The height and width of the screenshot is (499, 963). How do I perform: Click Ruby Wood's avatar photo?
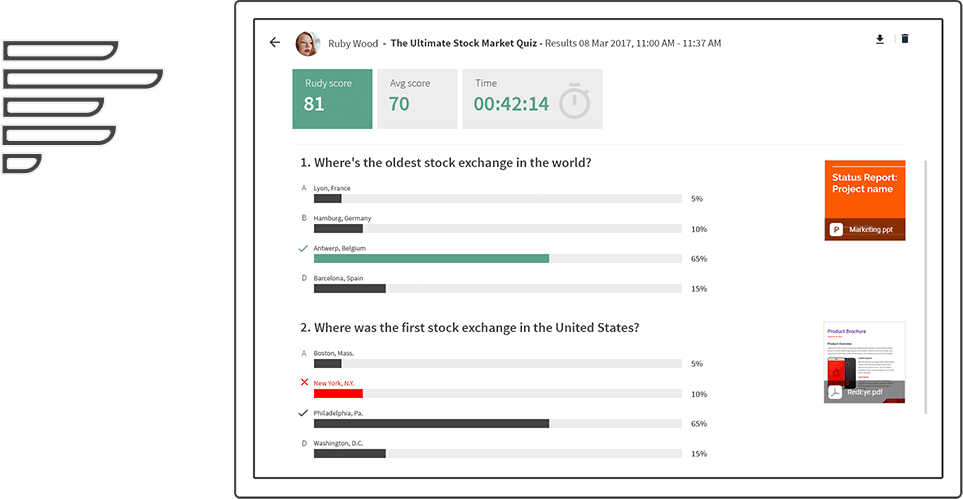307,44
